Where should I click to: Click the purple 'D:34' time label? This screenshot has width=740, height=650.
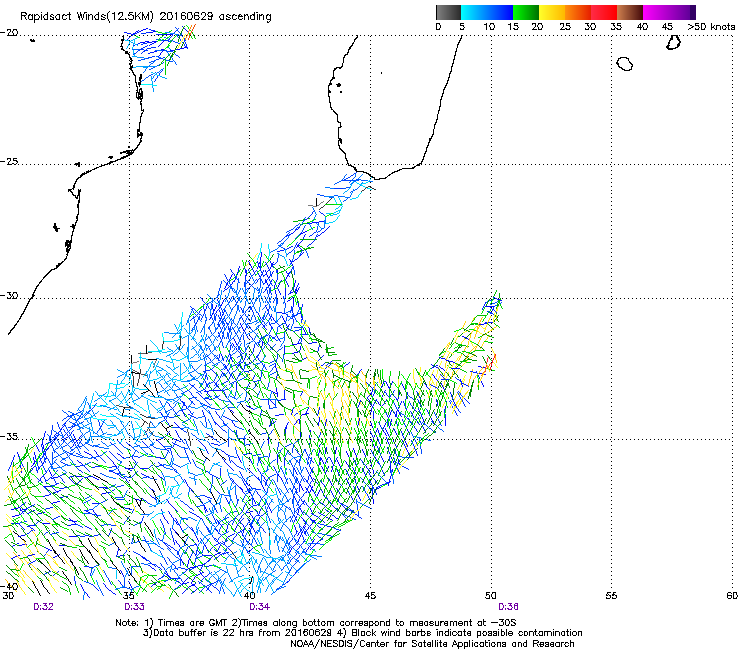(260, 607)
